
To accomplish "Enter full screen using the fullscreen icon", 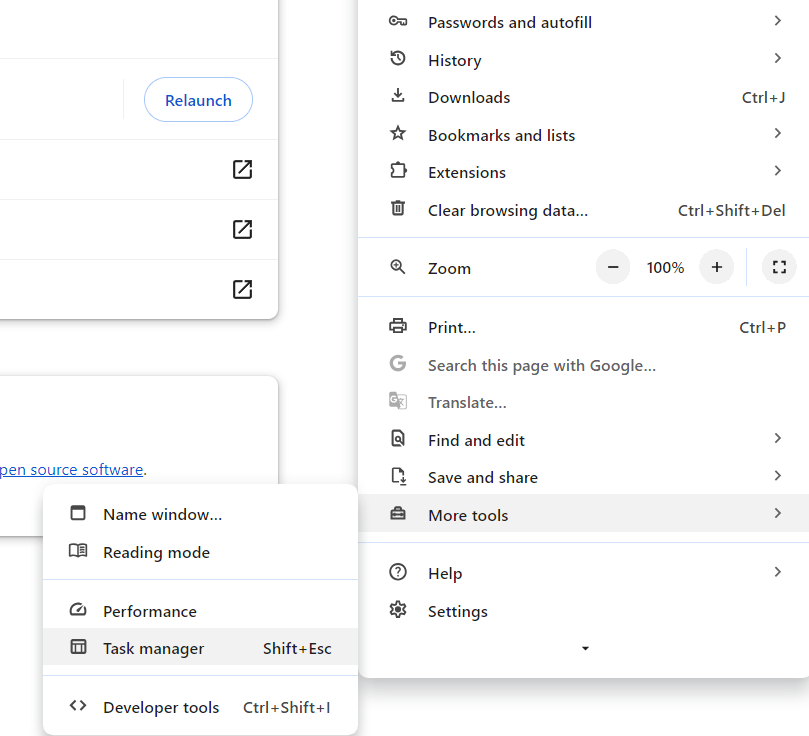I will coord(779,267).
